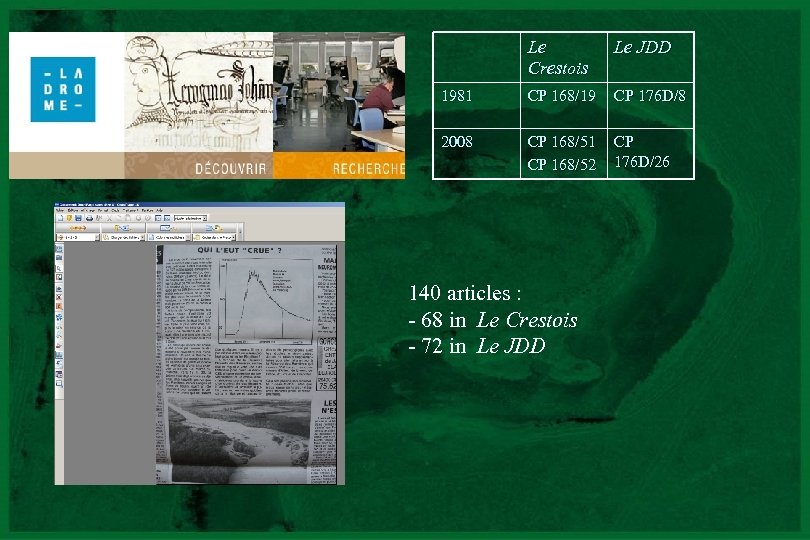Screen dimensions: 810x540
Task: Click the flood hydrograph chart in scanned article
Action: (x=266, y=302)
